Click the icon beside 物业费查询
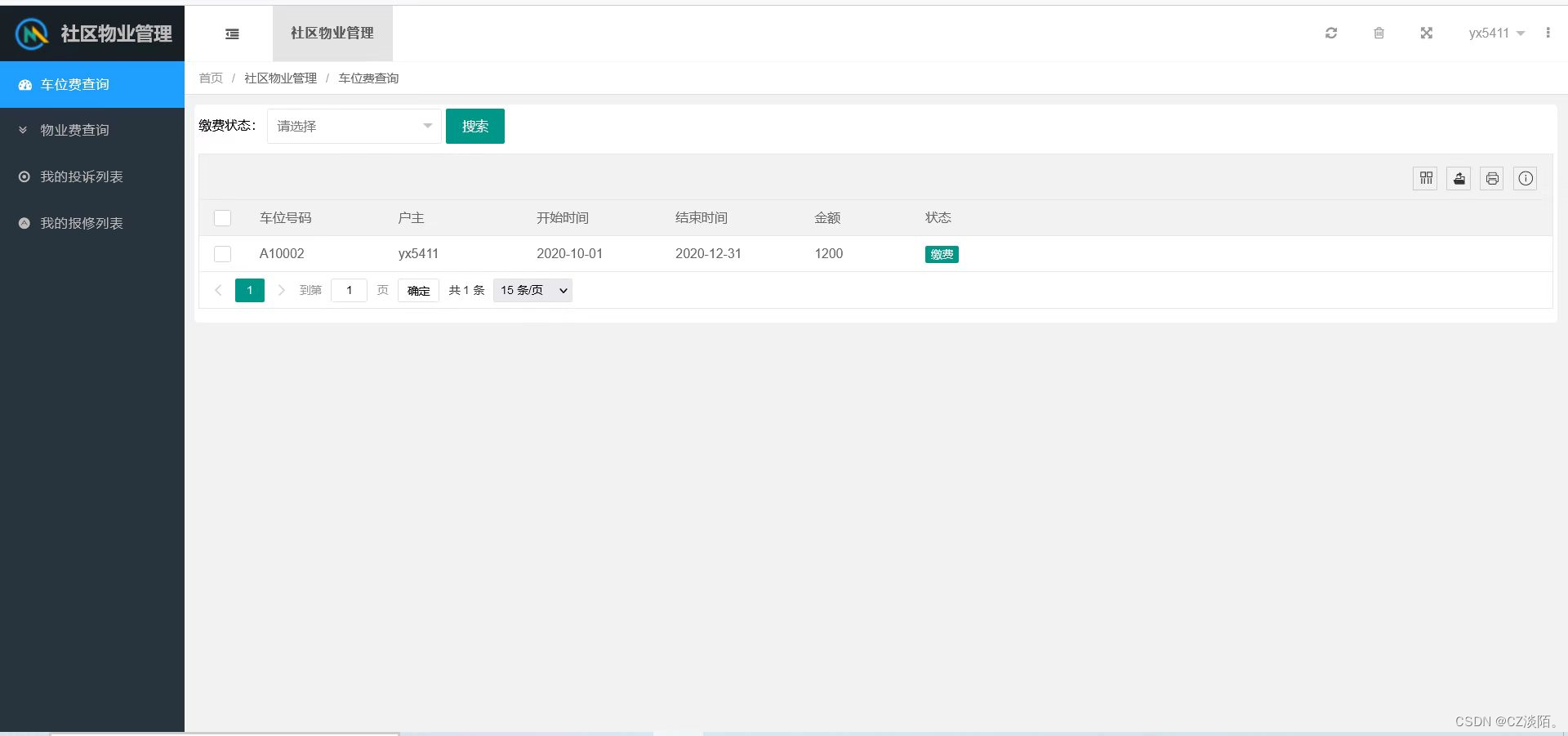 tap(23, 130)
